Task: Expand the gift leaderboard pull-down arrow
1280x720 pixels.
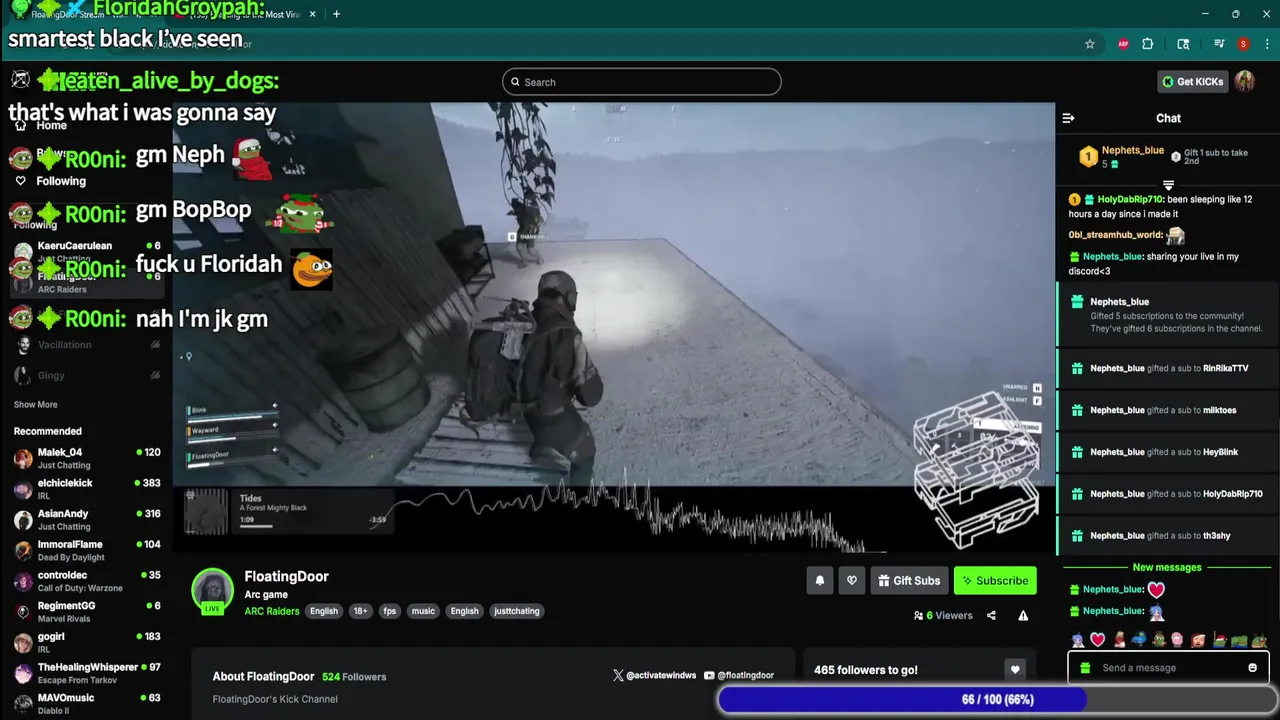Action: [x=1168, y=185]
